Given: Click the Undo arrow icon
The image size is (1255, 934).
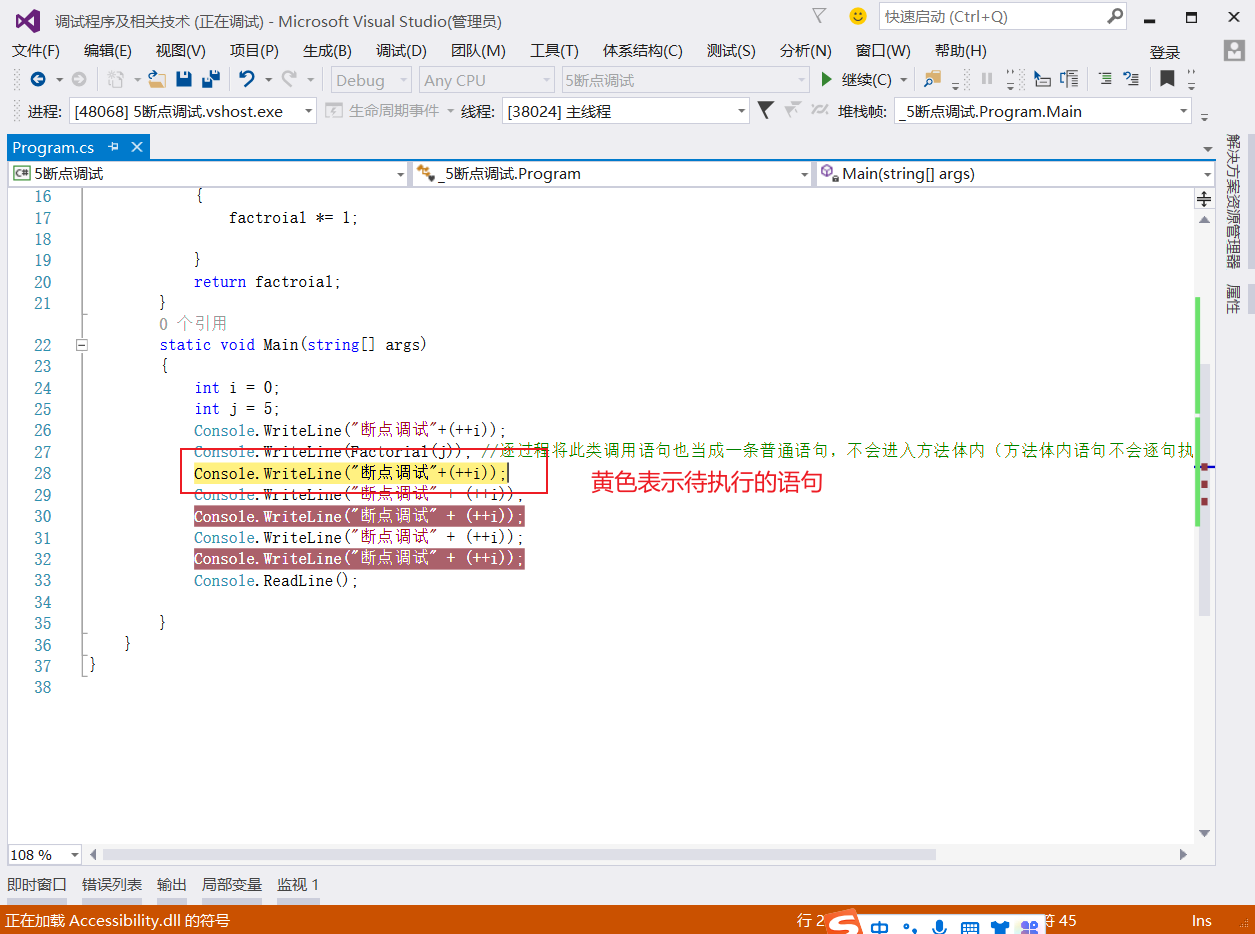Looking at the screenshot, I should tap(246, 80).
